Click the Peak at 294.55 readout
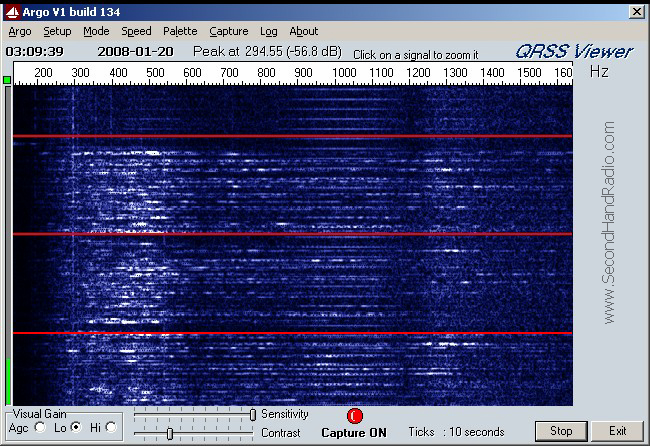Image resolution: width=650 pixels, height=446 pixels. pos(267,52)
